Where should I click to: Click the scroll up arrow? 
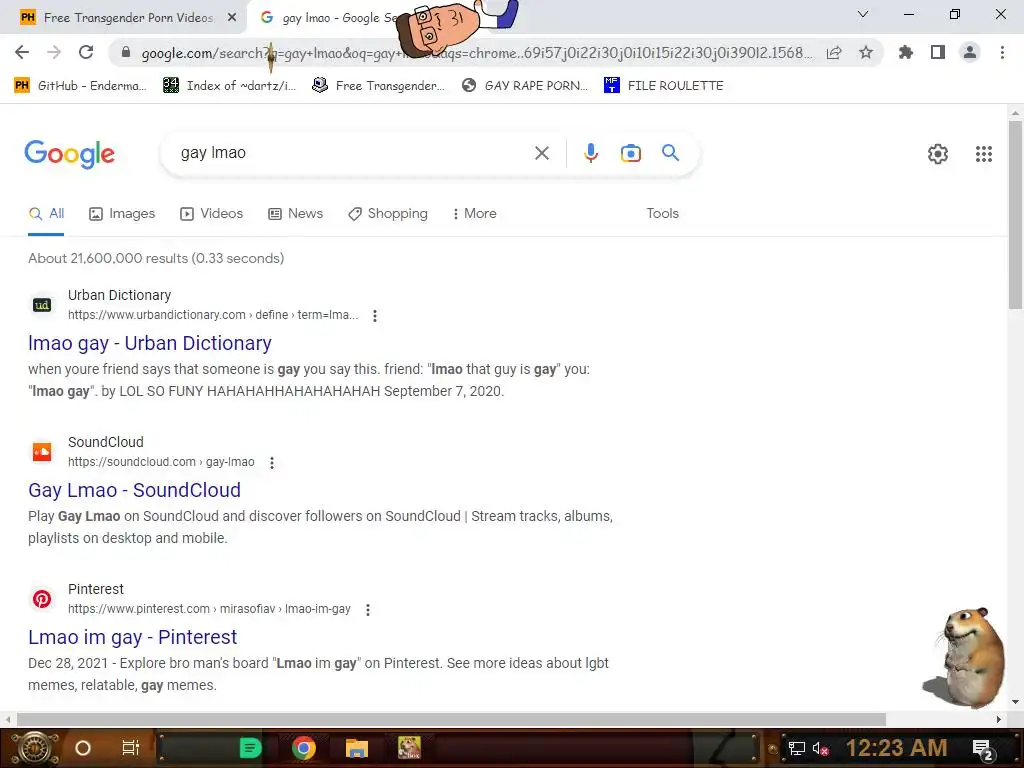point(1015,113)
